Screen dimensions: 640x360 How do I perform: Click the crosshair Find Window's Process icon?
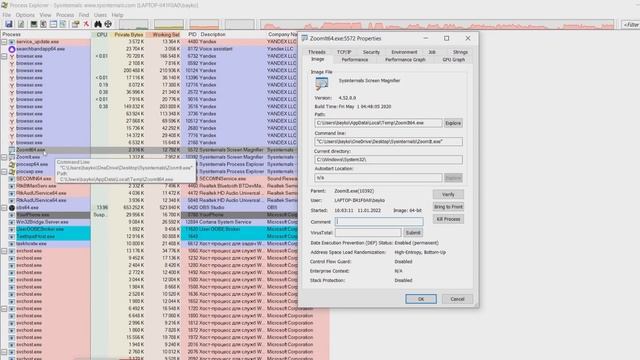coord(108,24)
